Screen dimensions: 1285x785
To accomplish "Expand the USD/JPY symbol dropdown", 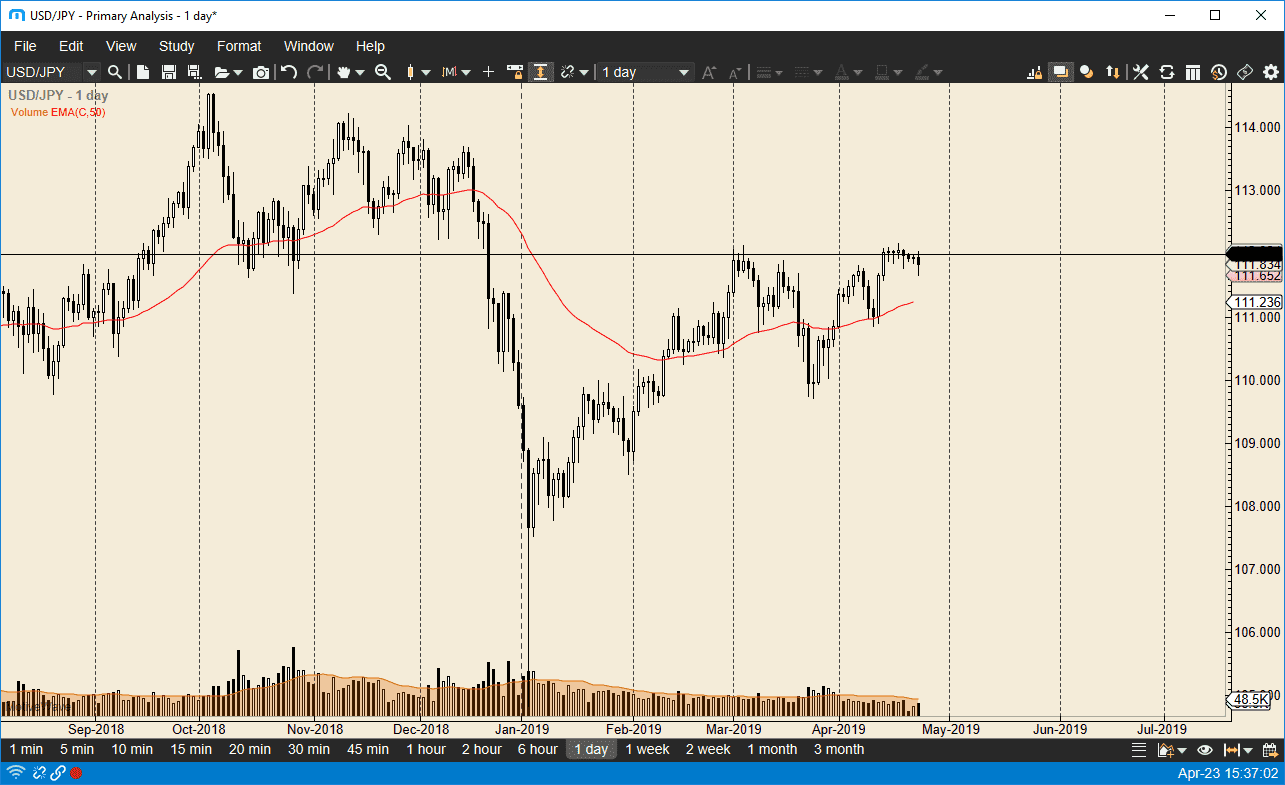I will click(91, 72).
